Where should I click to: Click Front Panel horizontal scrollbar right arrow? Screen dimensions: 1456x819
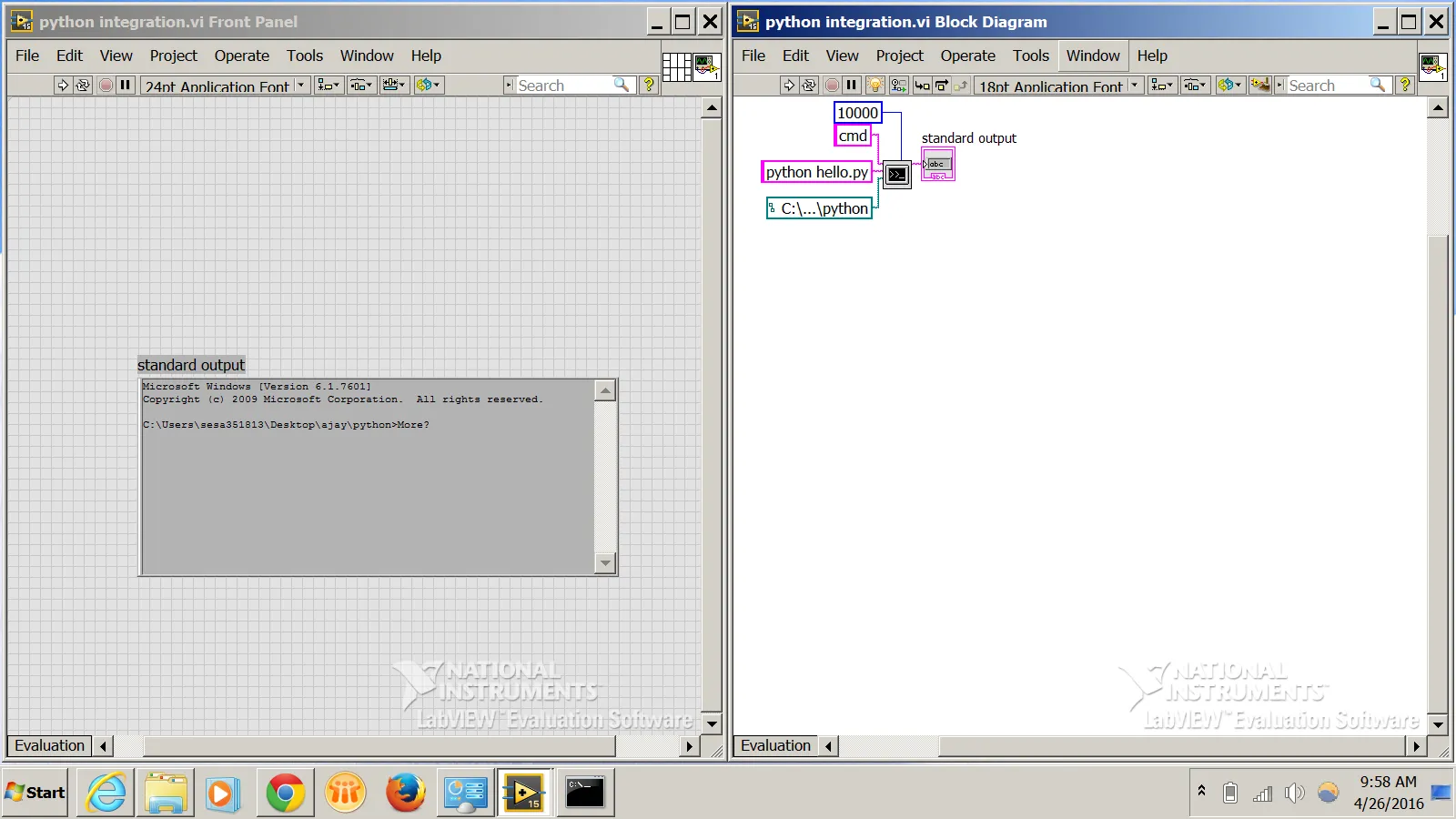(x=690, y=746)
